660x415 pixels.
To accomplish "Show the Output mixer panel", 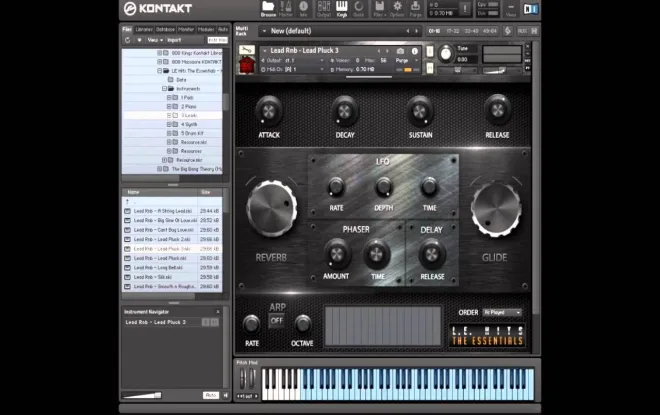I will [324, 9].
